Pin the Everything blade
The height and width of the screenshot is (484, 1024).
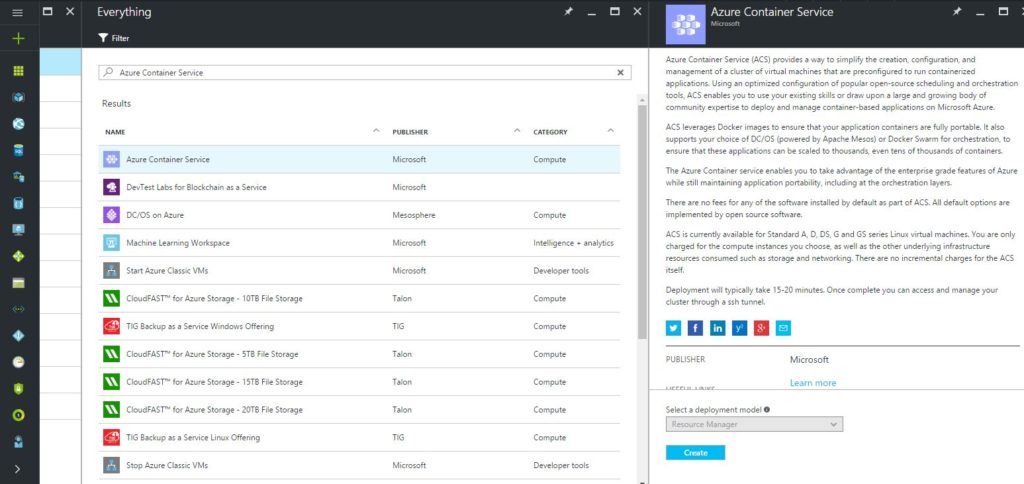(x=569, y=12)
